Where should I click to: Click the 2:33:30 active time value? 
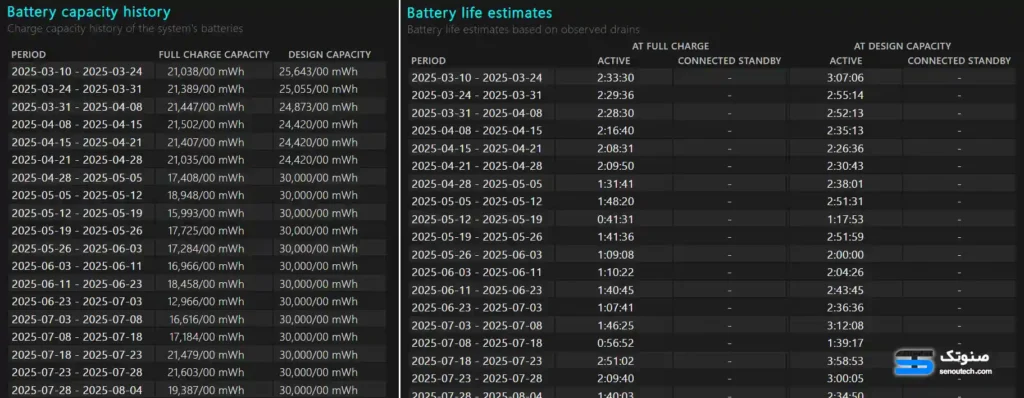[616, 77]
